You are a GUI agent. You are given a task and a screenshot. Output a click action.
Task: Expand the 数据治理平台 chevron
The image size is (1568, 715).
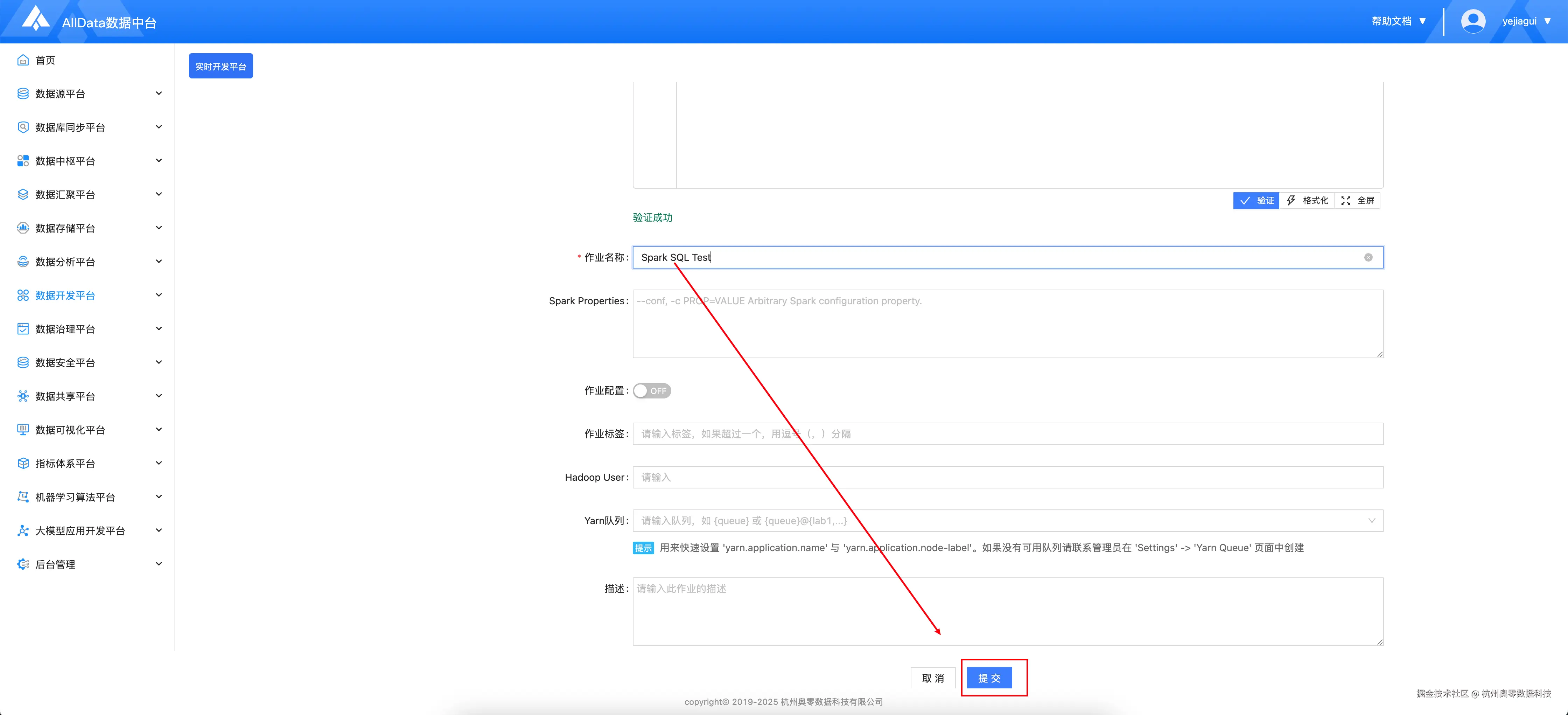(159, 329)
